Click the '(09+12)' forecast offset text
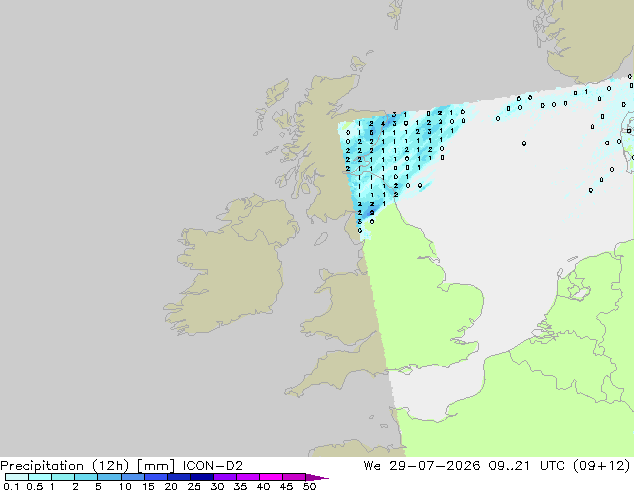This screenshot has height=490, width=634. [601, 466]
